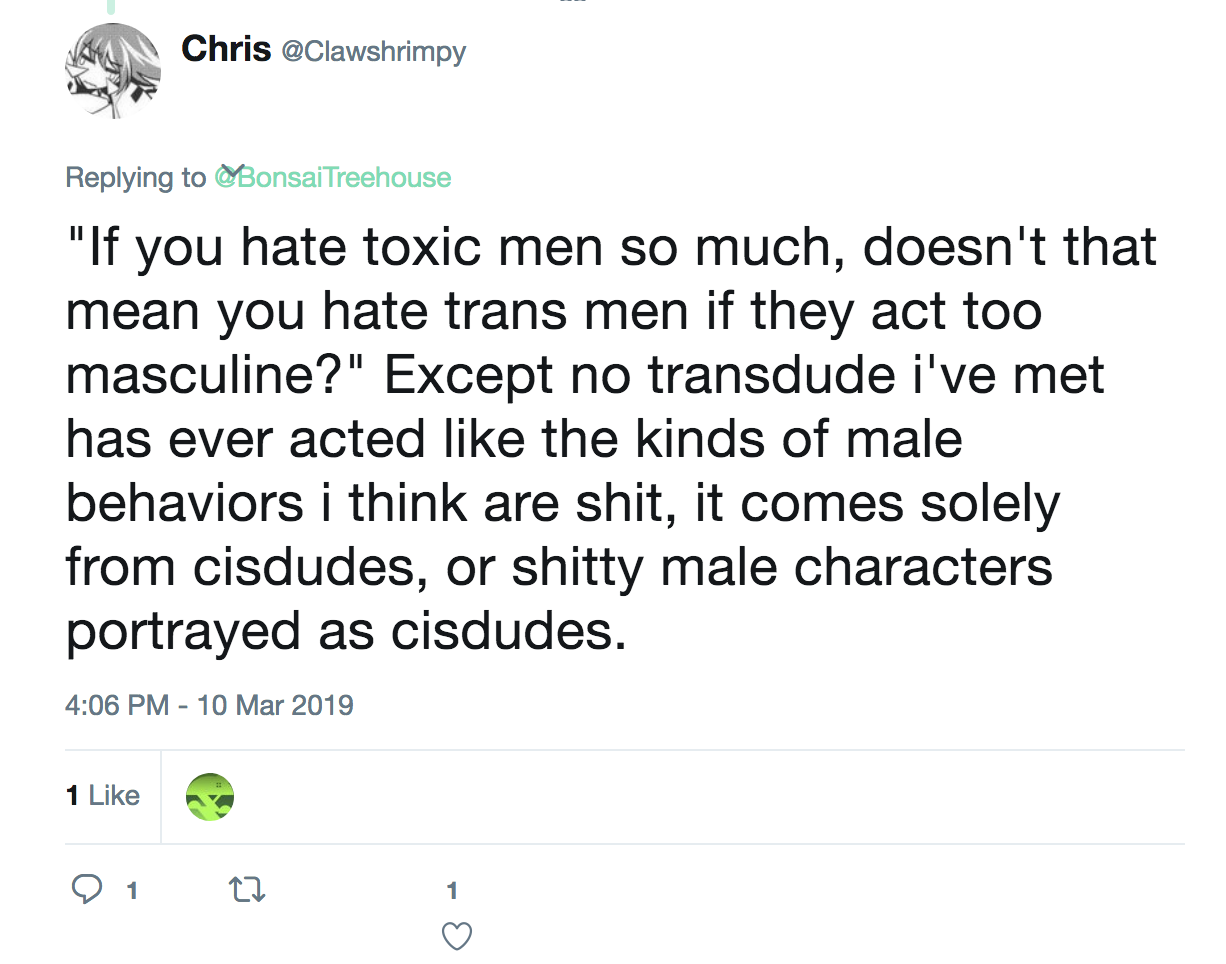Open the @BonsaiTreehouse mention link
This screenshot has height=964, width=1226.
click(333, 178)
